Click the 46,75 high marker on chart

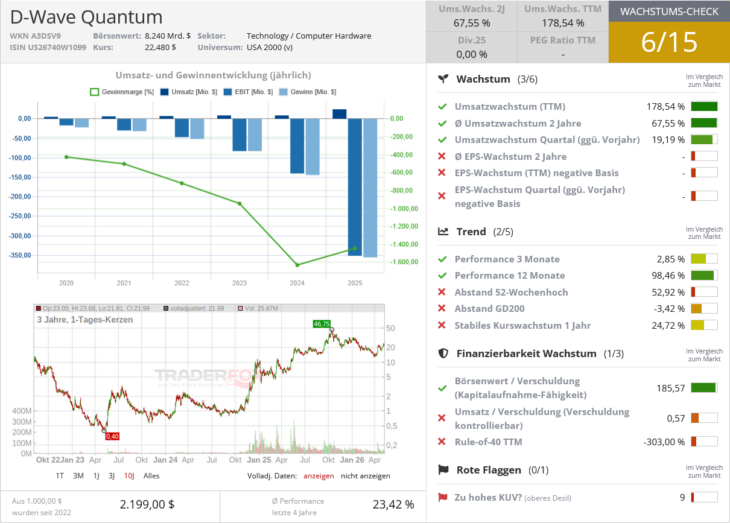322,324
